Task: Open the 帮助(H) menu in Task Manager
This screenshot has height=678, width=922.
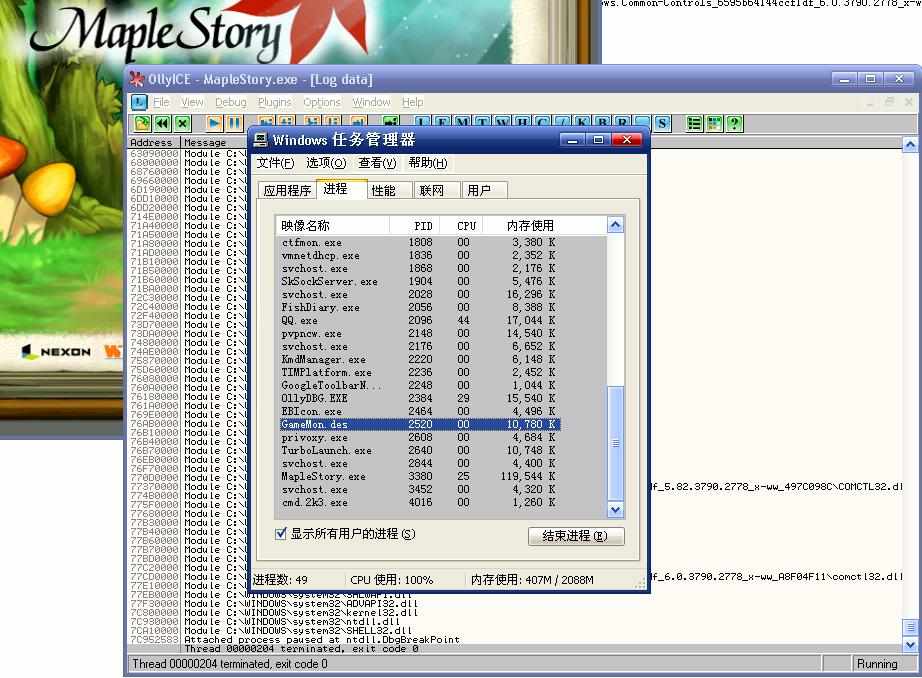Action: pyautogui.click(x=428, y=163)
